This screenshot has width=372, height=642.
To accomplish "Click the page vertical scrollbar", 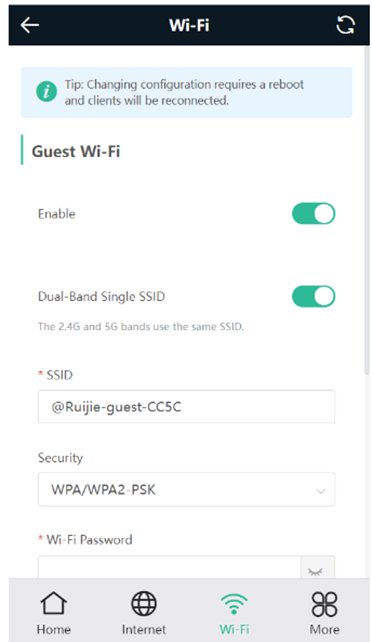I will point(367,210).
